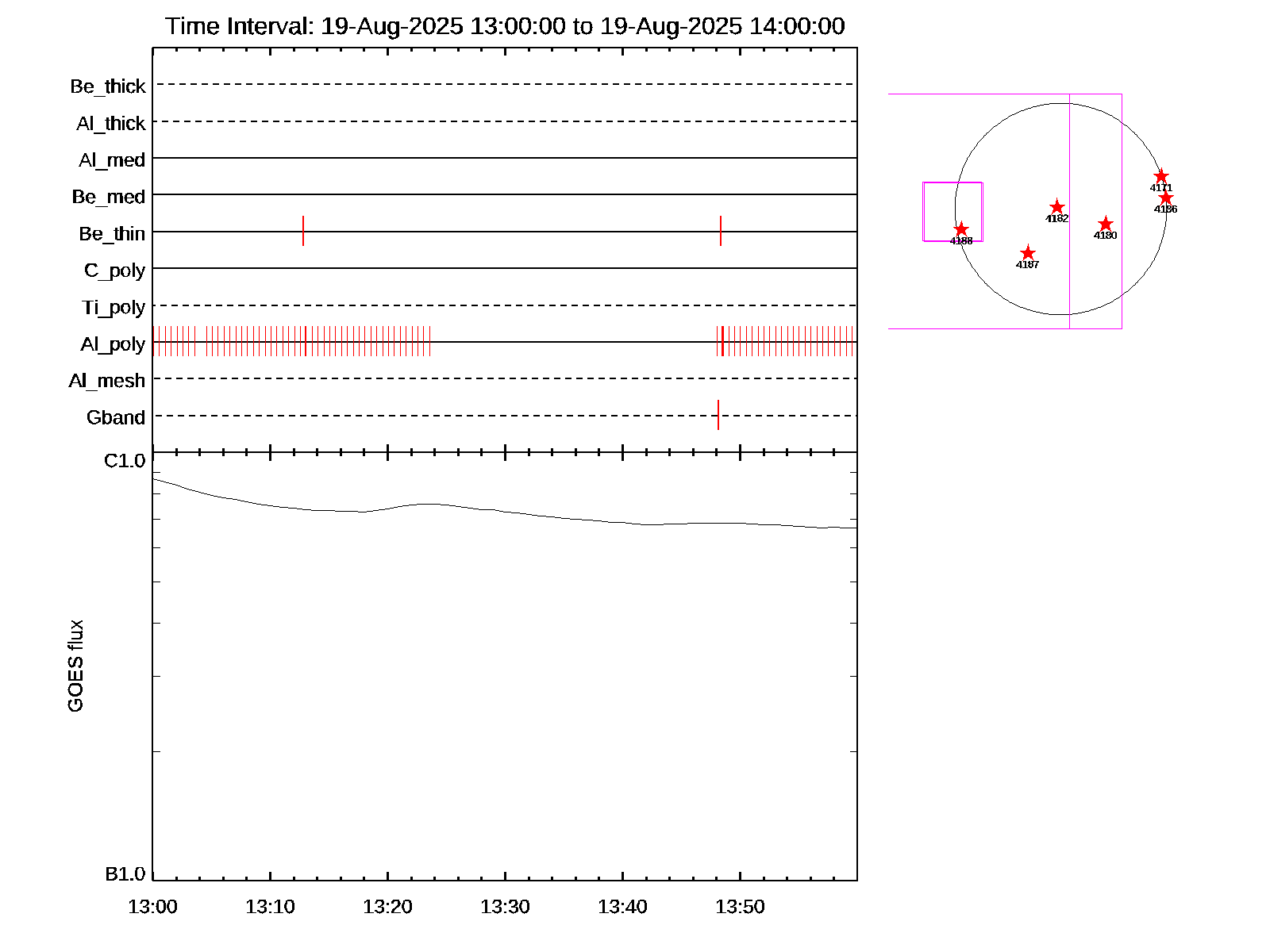The width and height of the screenshot is (1270, 952).
Task: Click the second red tick on Be_thin row
Action: [721, 231]
